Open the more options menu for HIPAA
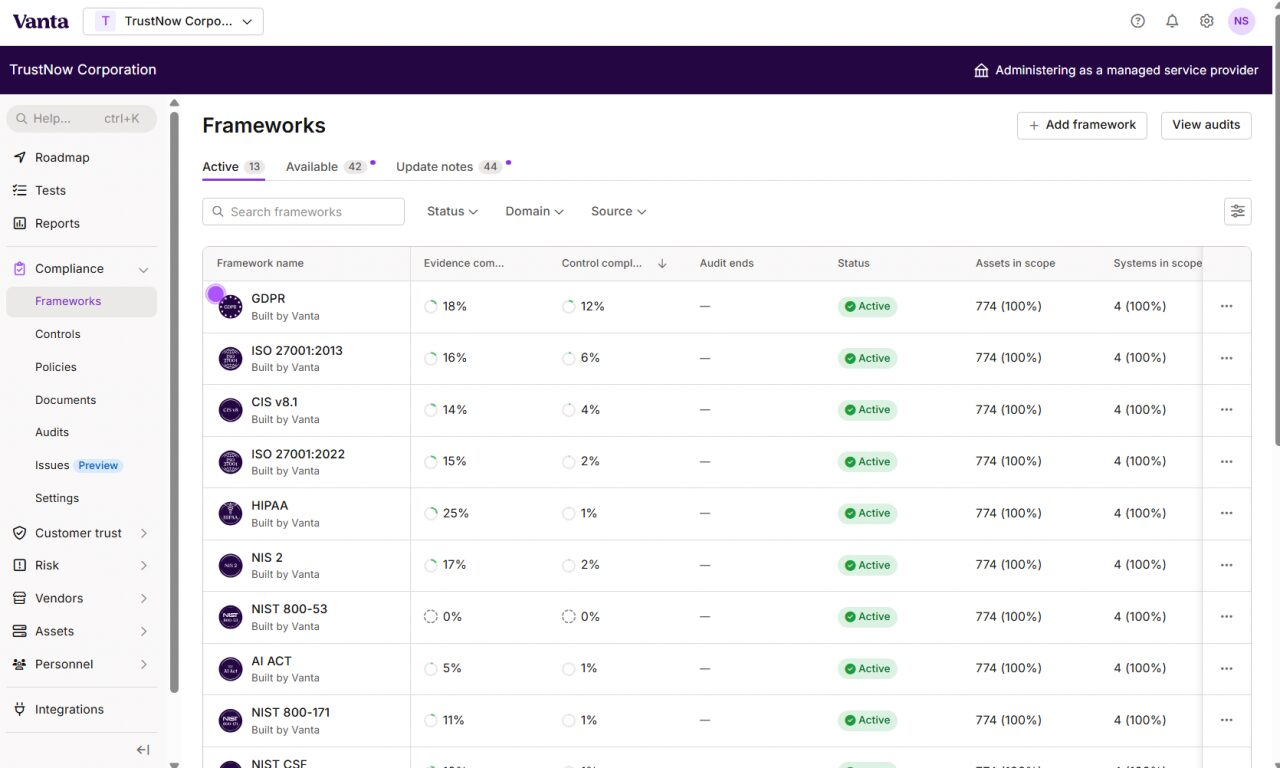Screen dimensions: 1280x768 point(1227,513)
